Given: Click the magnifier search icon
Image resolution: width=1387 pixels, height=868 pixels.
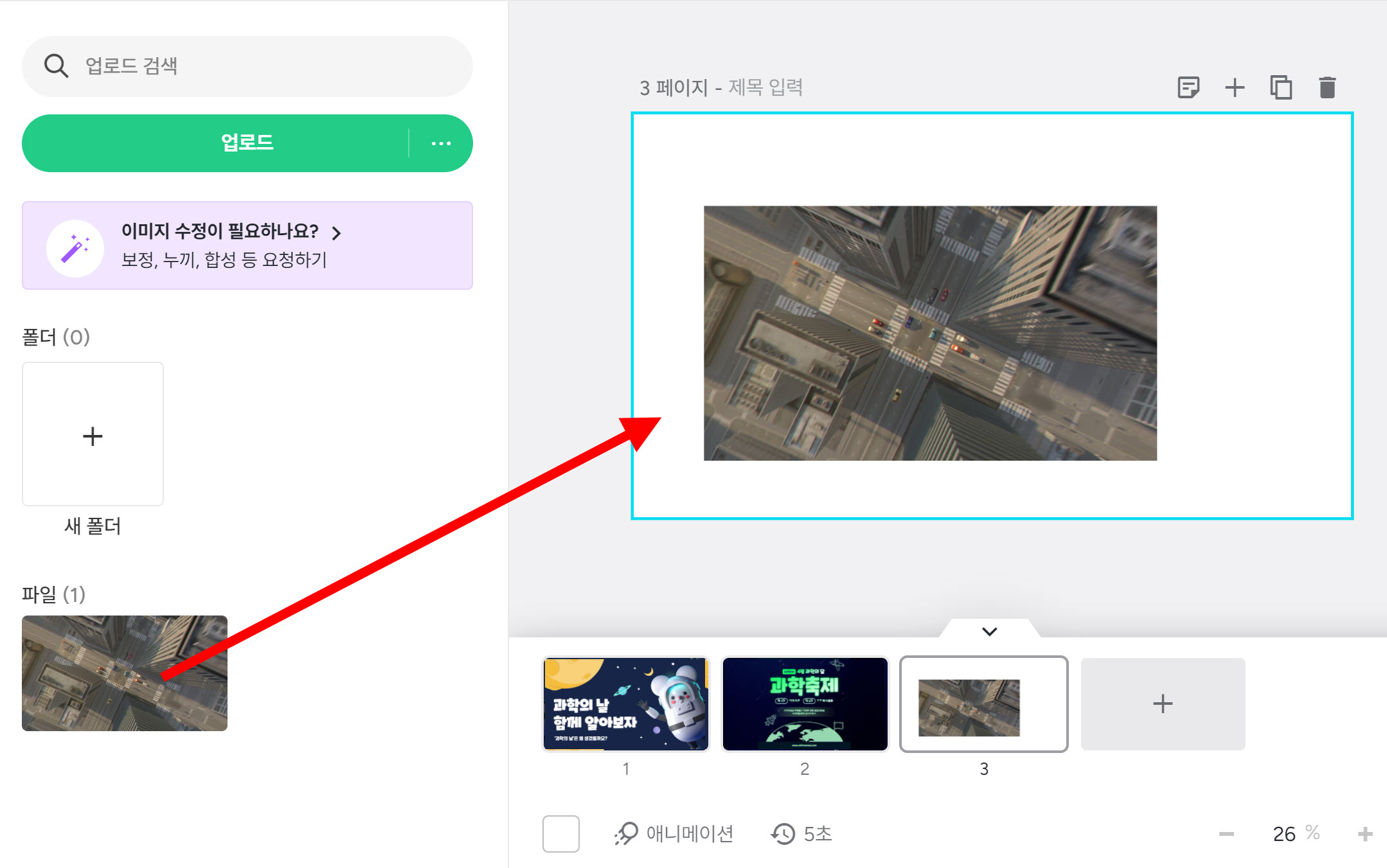Looking at the screenshot, I should (x=56, y=66).
